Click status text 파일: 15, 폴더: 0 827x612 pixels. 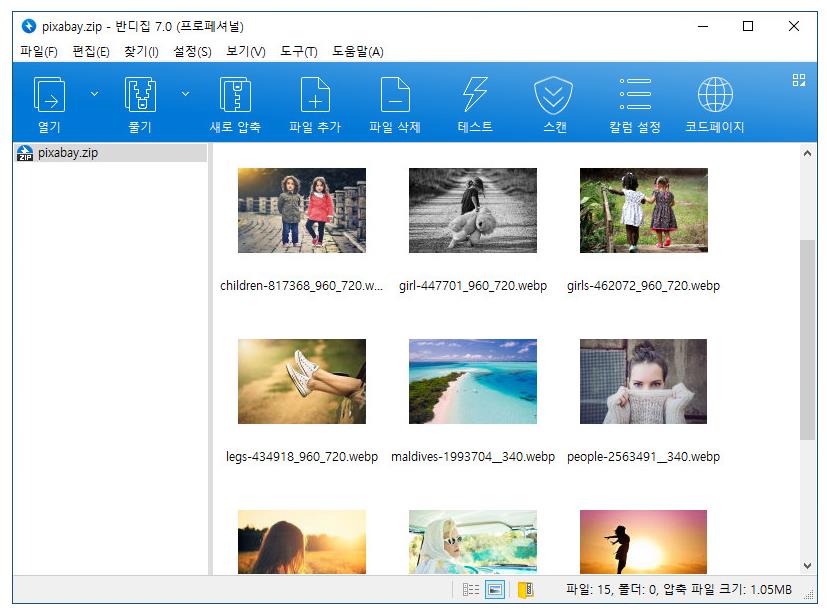coord(612,589)
